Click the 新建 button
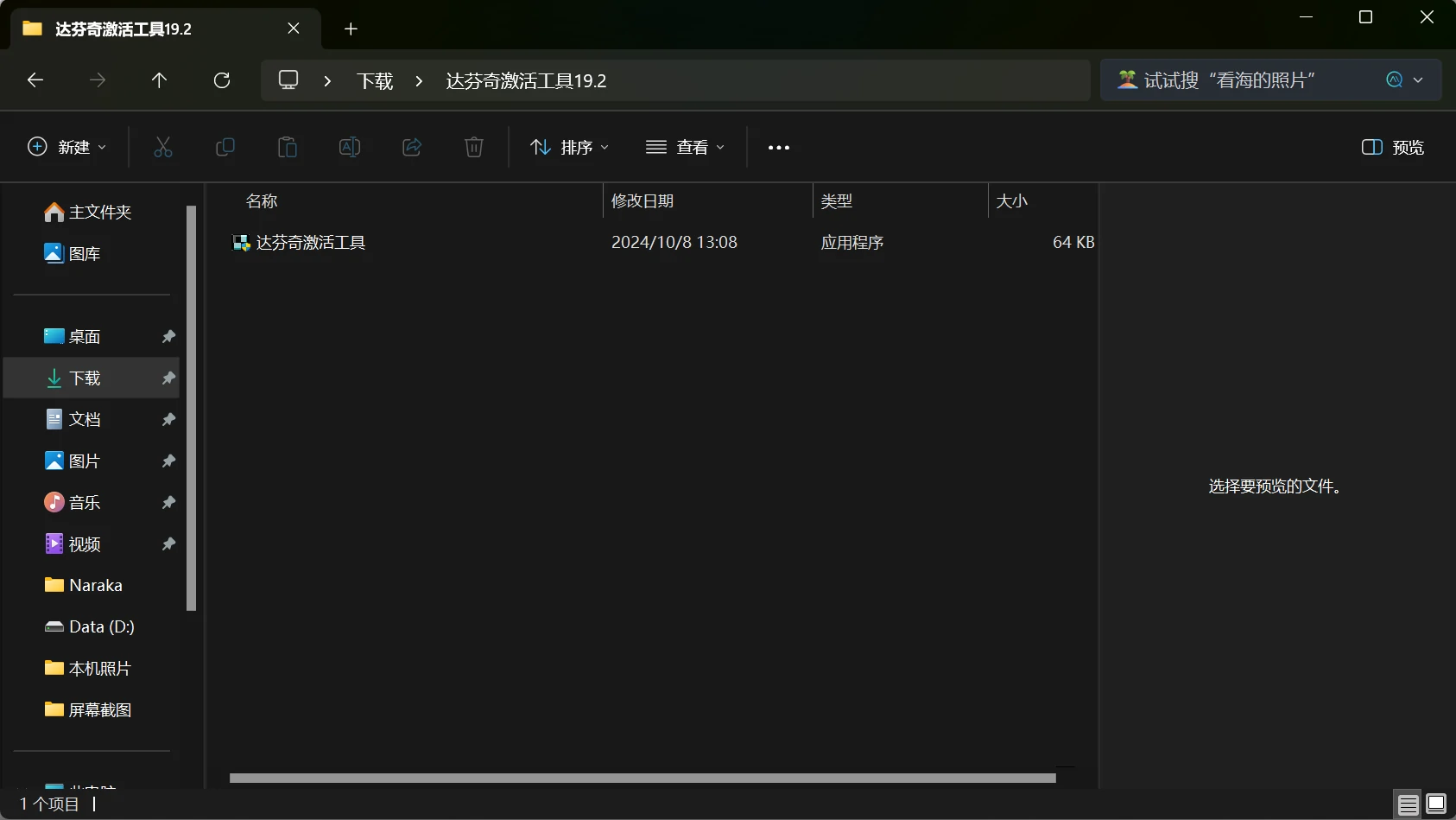The image size is (1456, 820). click(x=66, y=147)
